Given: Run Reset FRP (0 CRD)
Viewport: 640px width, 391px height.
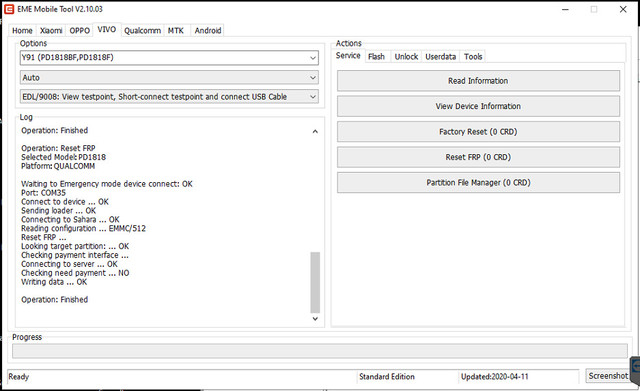Looking at the screenshot, I should 478,157.
